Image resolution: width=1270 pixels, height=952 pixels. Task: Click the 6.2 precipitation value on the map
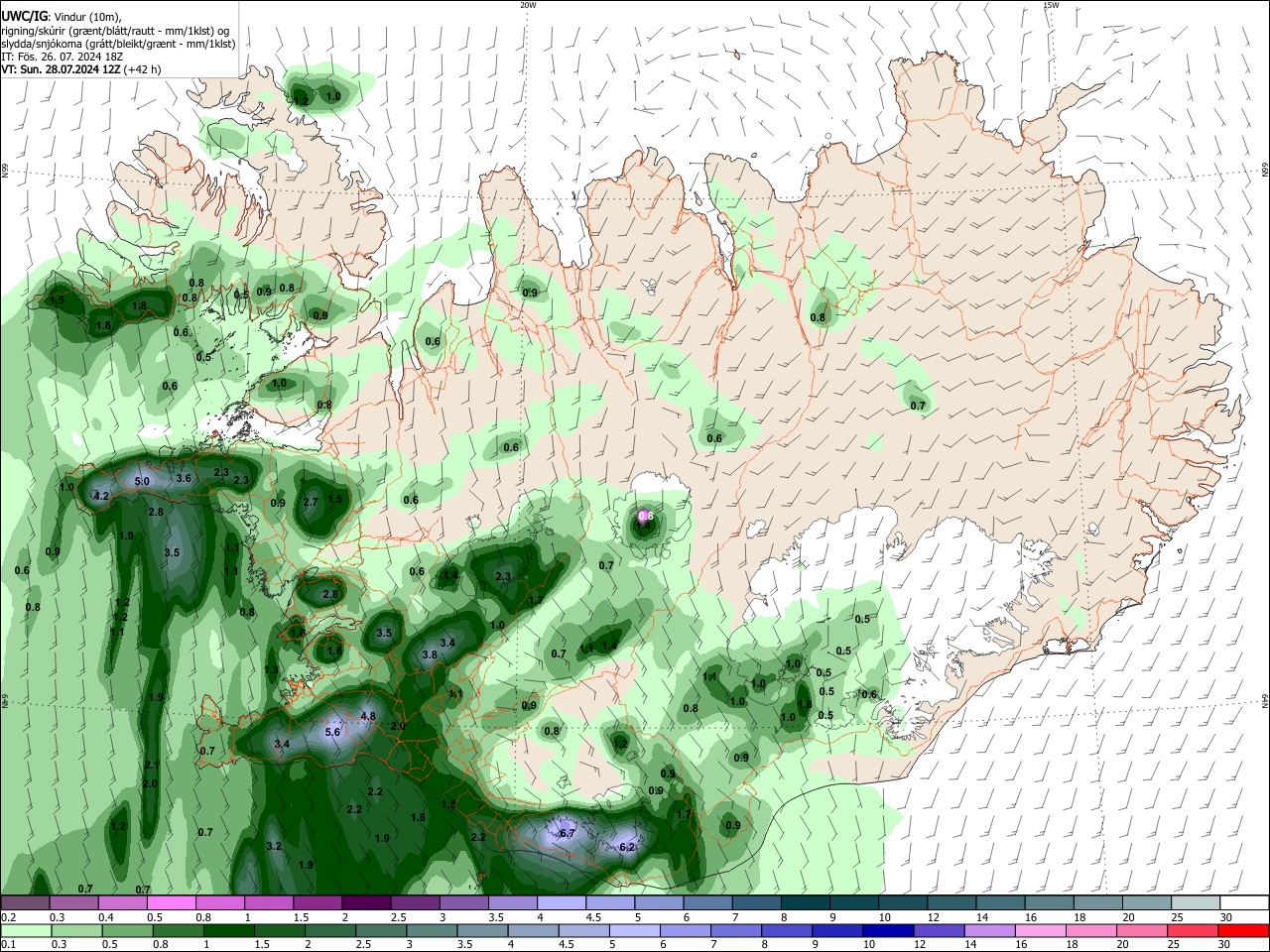pyautogui.click(x=627, y=847)
